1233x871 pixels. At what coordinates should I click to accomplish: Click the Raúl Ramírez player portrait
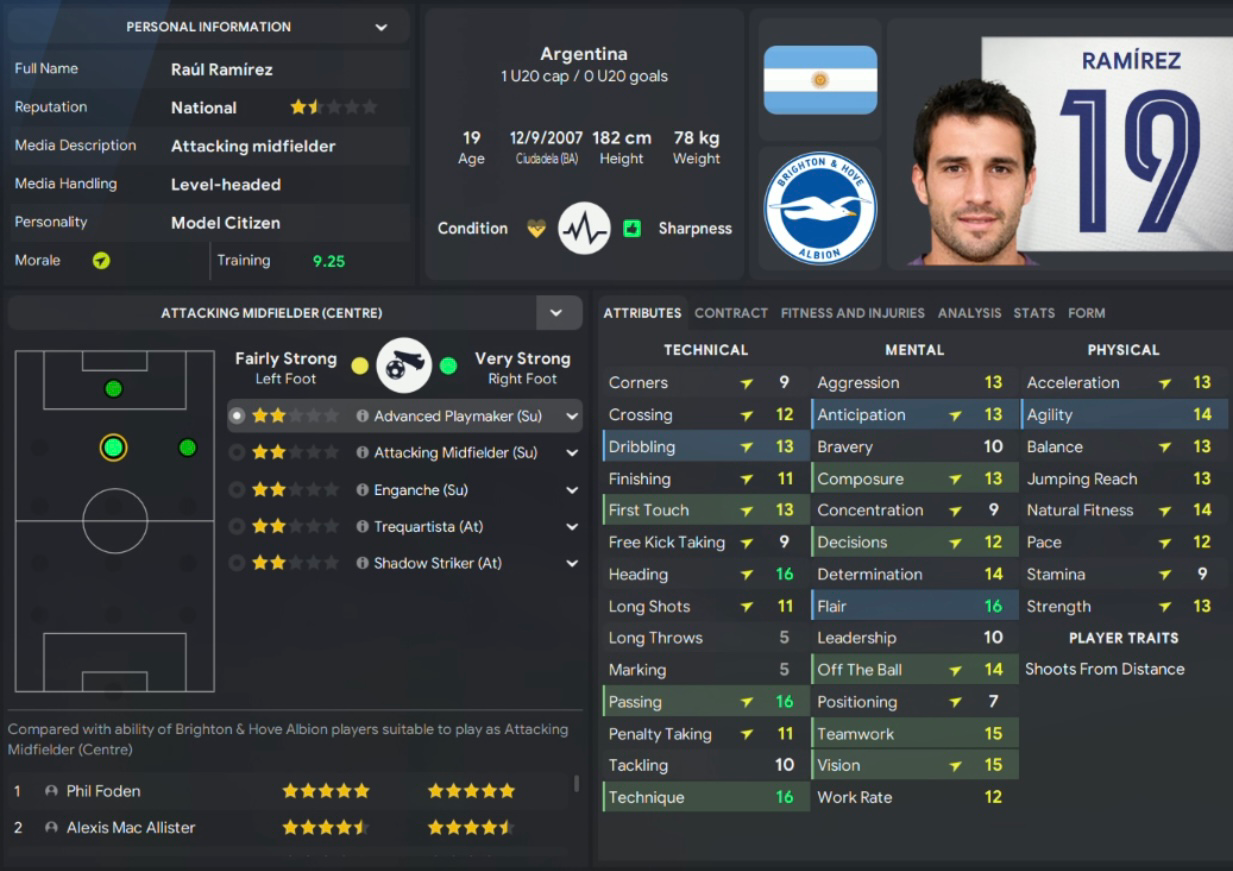[972, 172]
